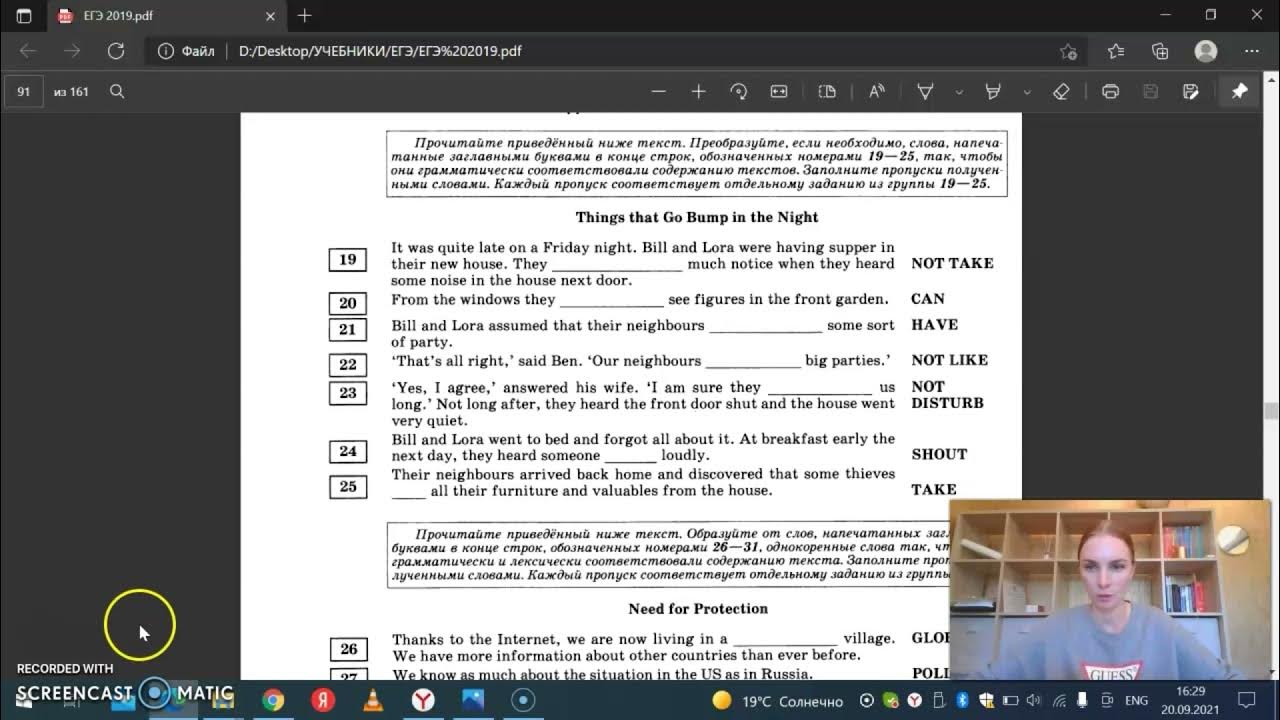
Task: Click the heading Things that Go Bump in the Night
Action: tap(697, 217)
